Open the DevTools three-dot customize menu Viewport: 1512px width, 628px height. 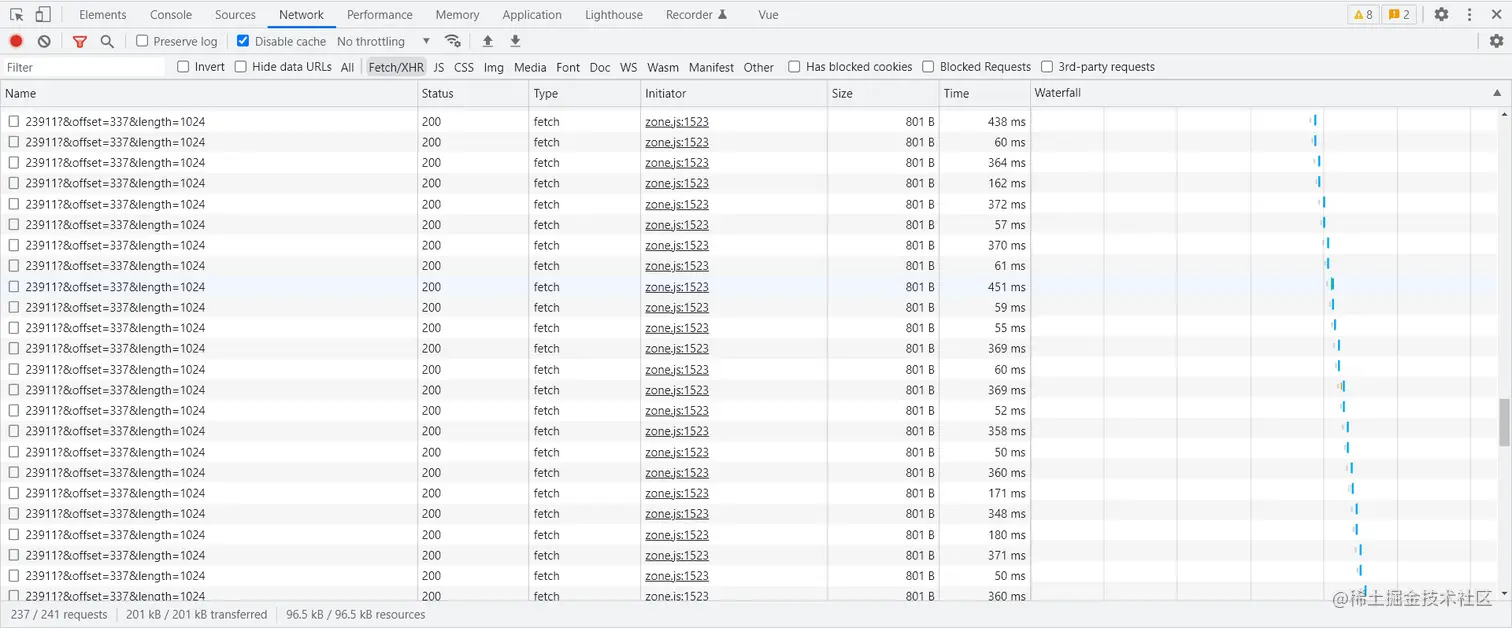pos(1469,15)
